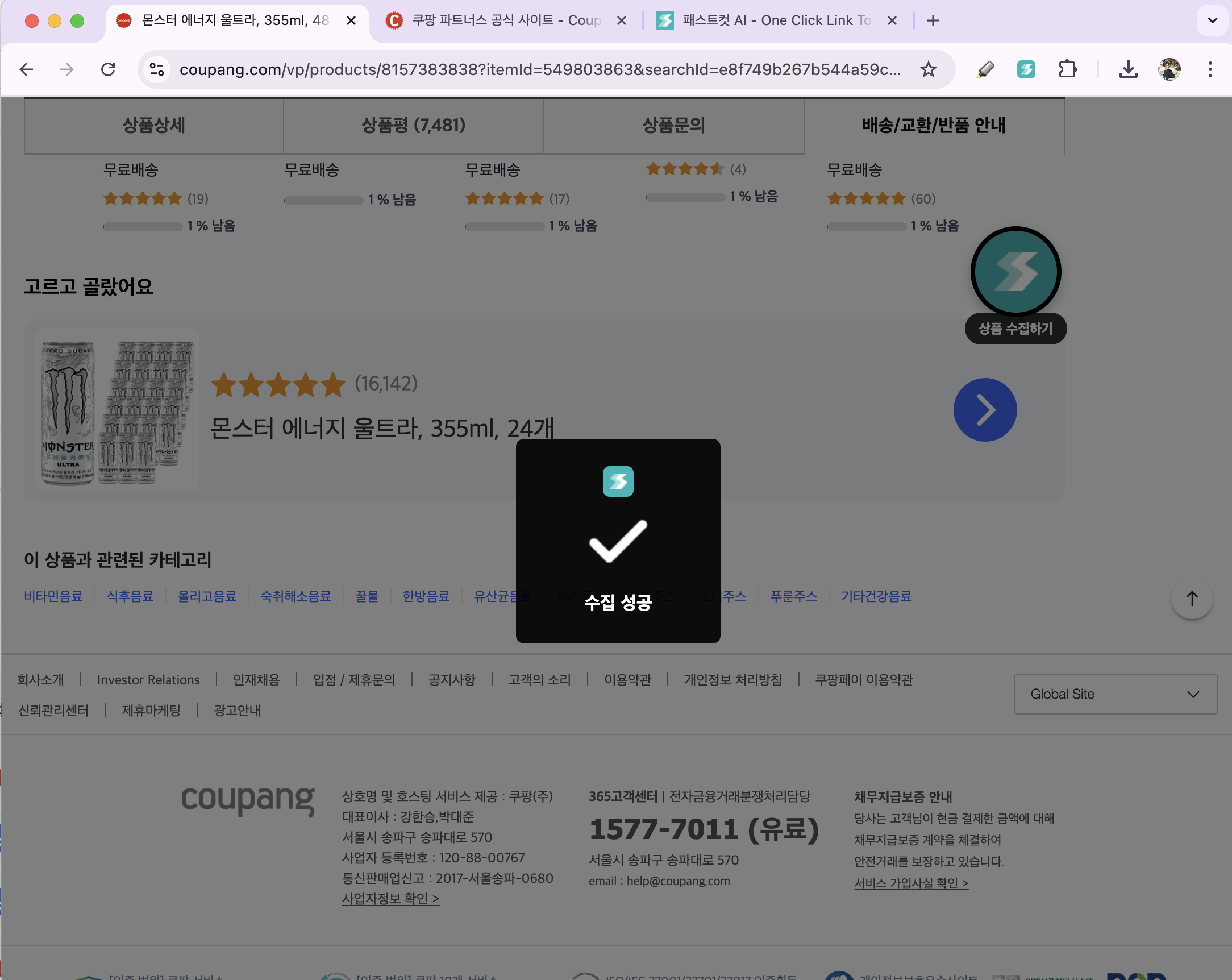Click the star rating with 19 reviews
Screen dimensions: 1232x980
coord(156,199)
